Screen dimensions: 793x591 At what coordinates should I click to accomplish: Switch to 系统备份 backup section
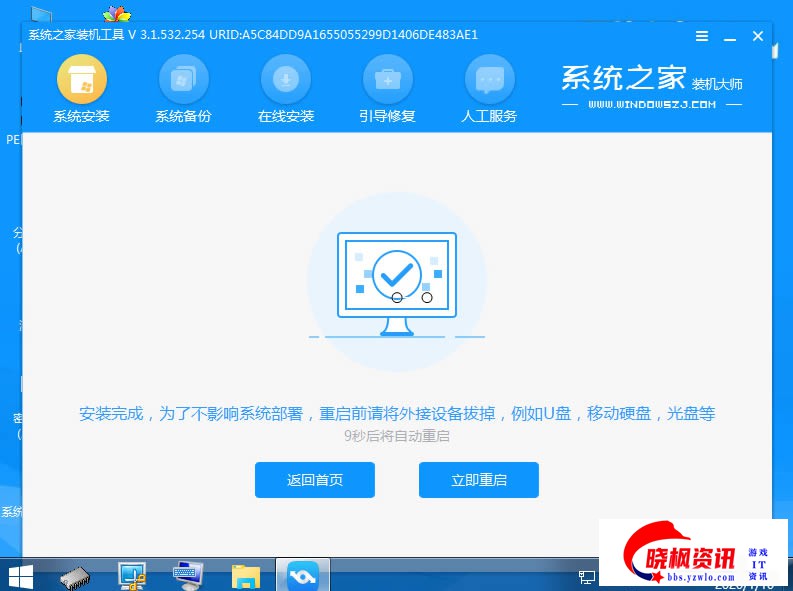(183, 89)
